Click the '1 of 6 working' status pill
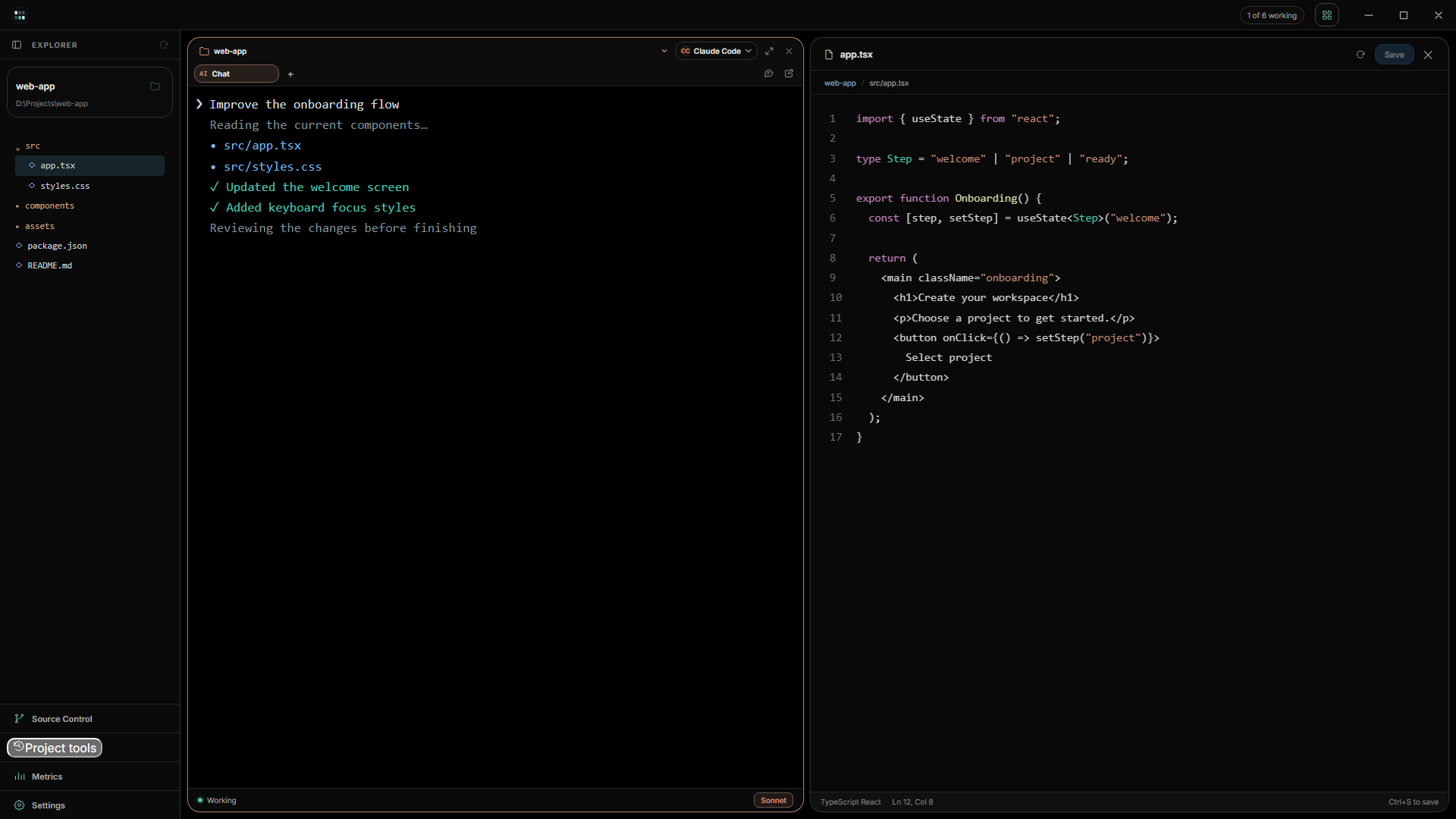This screenshot has height=819, width=1456. tap(1272, 15)
